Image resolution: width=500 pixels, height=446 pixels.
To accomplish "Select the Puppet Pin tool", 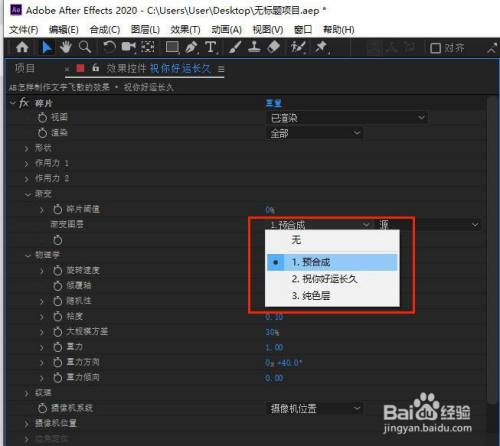I will click(x=322, y=47).
